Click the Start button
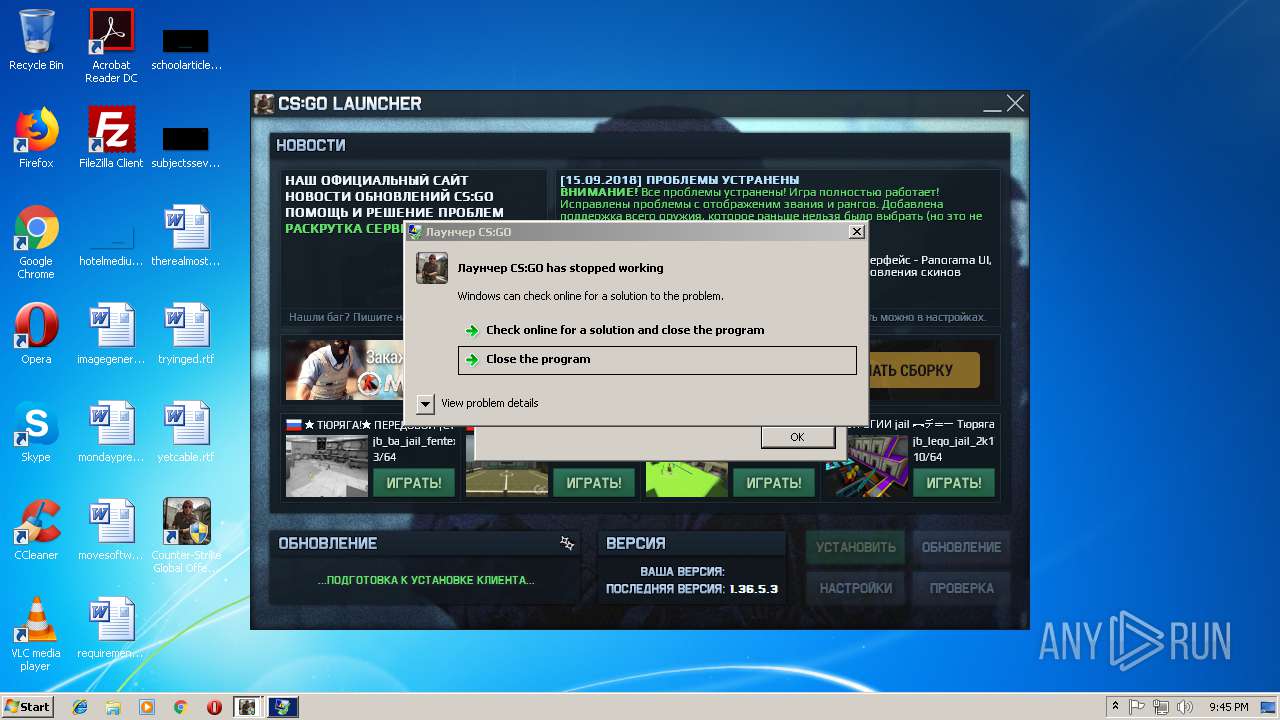Viewport: 1280px width, 720px height. coord(27,707)
